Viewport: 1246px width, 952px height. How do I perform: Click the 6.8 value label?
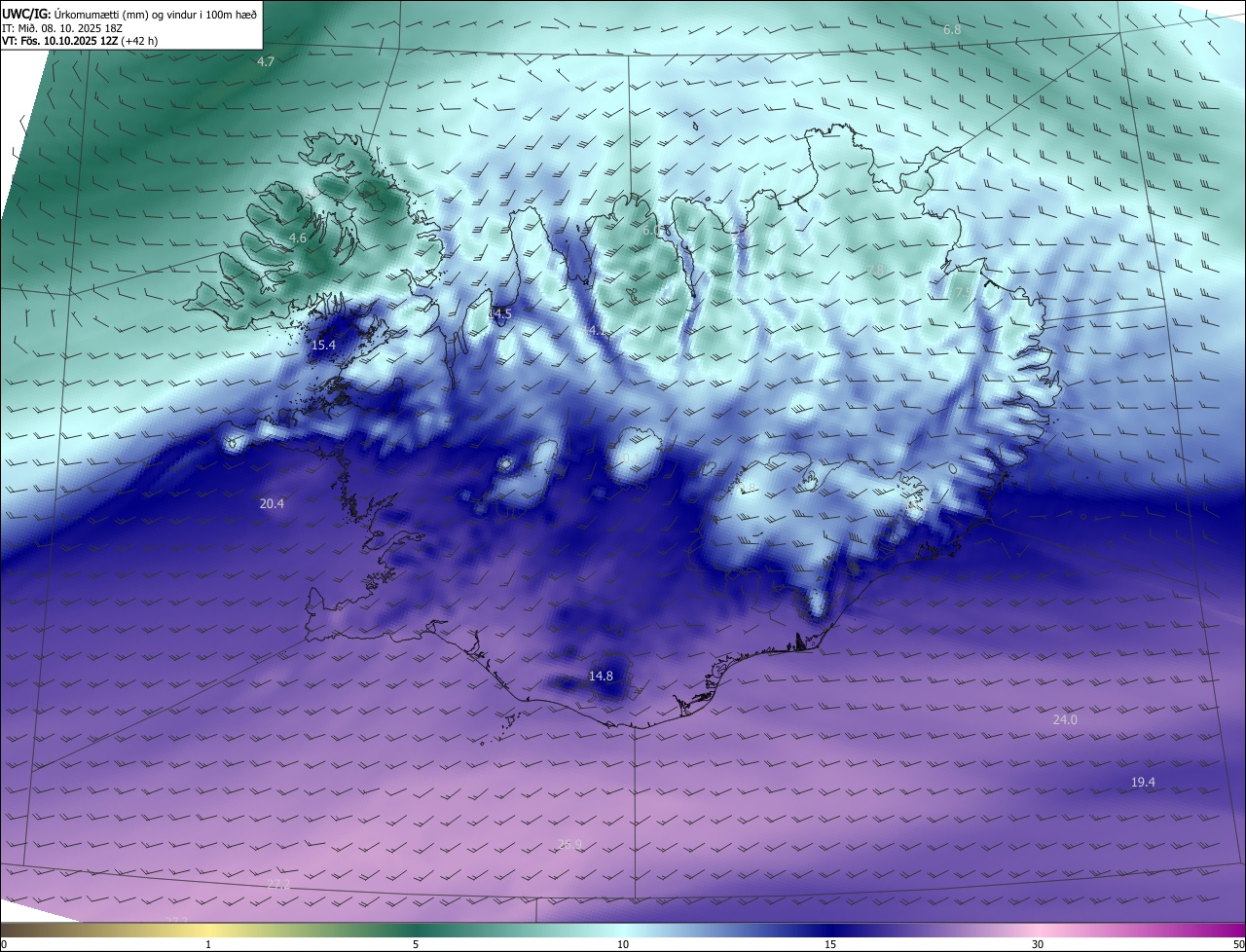(952, 30)
